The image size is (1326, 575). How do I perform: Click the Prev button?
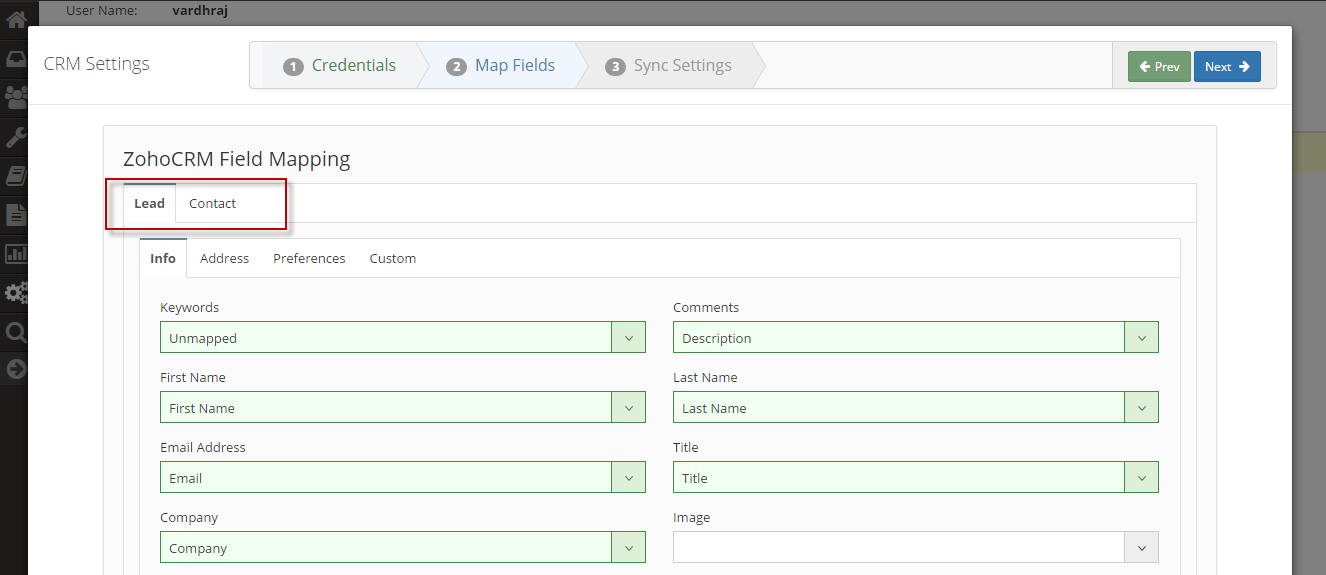pos(1159,67)
